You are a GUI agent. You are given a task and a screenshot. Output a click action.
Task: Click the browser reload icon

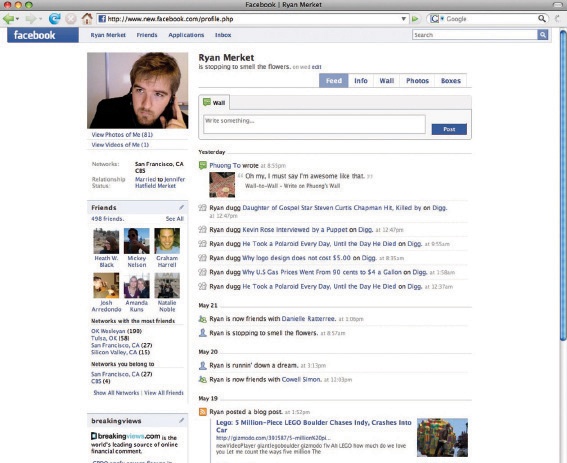(55, 18)
